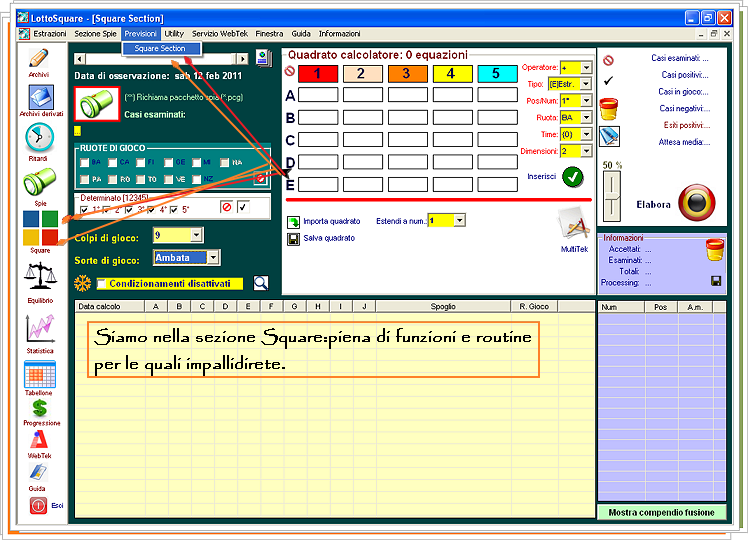This screenshot has height=540, width=748.
Task: Open the MultiTek icon
Action: point(572,225)
